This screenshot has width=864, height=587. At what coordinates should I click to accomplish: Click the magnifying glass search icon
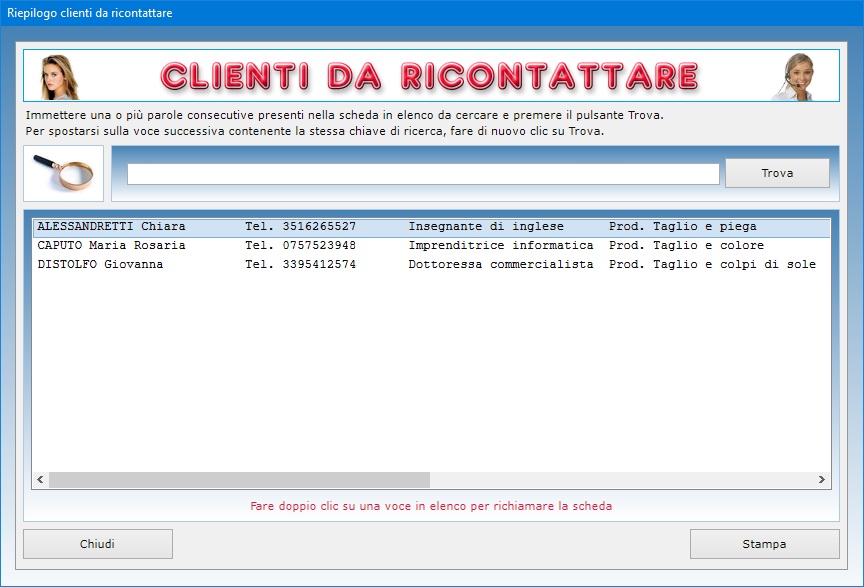(63, 173)
